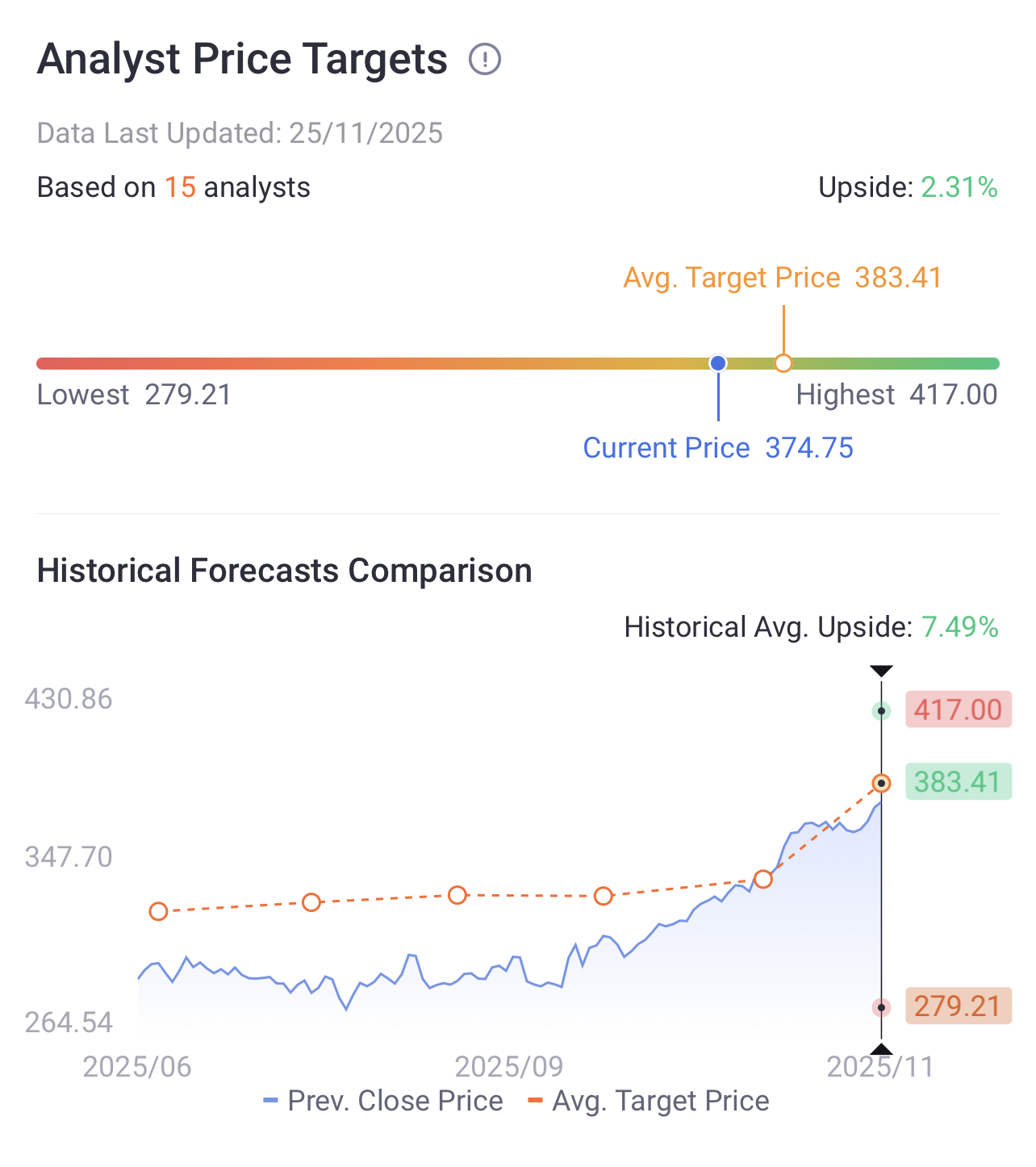Click the red 417.00 highest target tag
This screenshot has width=1036, height=1167.
958,710
